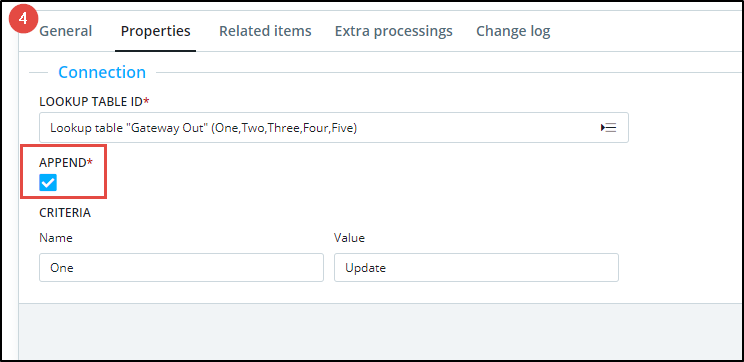
Task: Go to the Extra processings tab
Action: (x=394, y=31)
